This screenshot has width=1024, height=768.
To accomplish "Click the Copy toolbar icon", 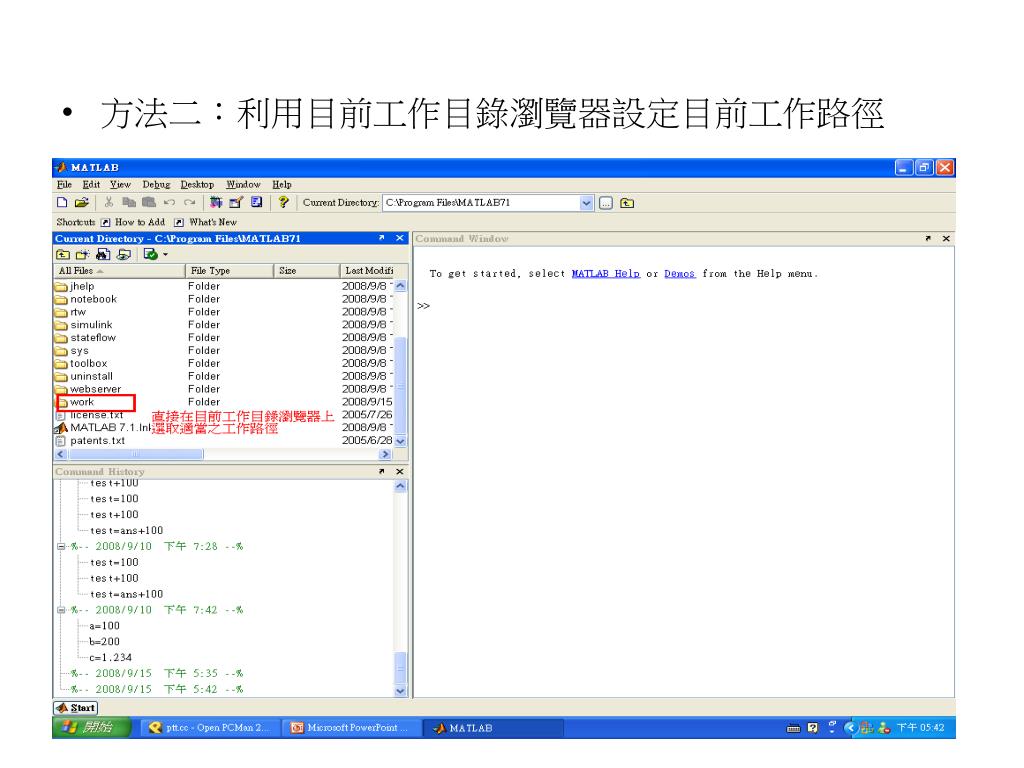I will (x=129, y=202).
